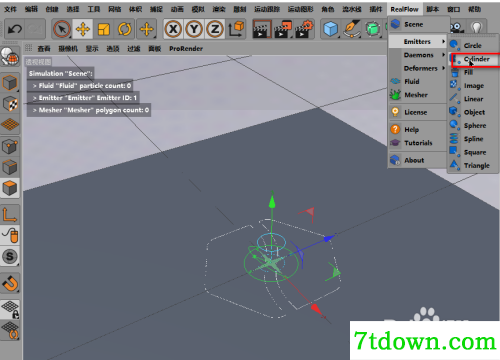Click the Locked Workplane icon
Screen dimensions: 500x360
pyautogui.click(x=10, y=309)
